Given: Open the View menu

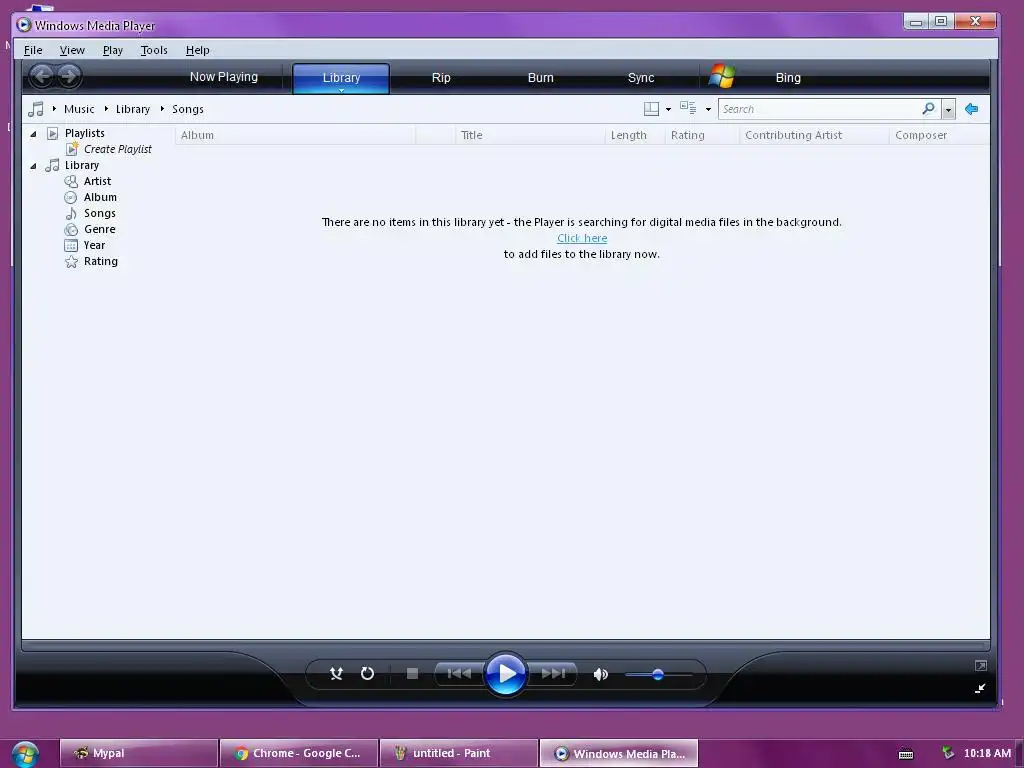Looking at the screenshot, I should point(72,50).
